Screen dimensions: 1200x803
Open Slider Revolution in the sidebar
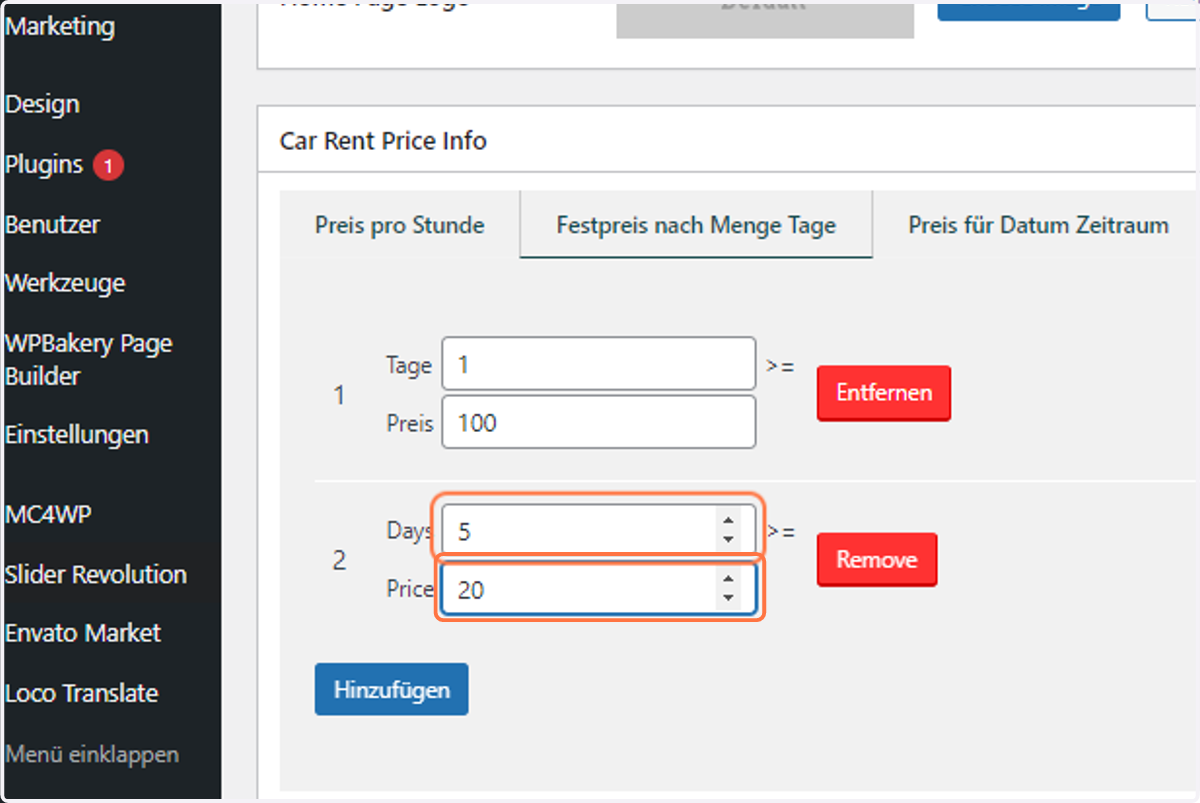(96, 575)
